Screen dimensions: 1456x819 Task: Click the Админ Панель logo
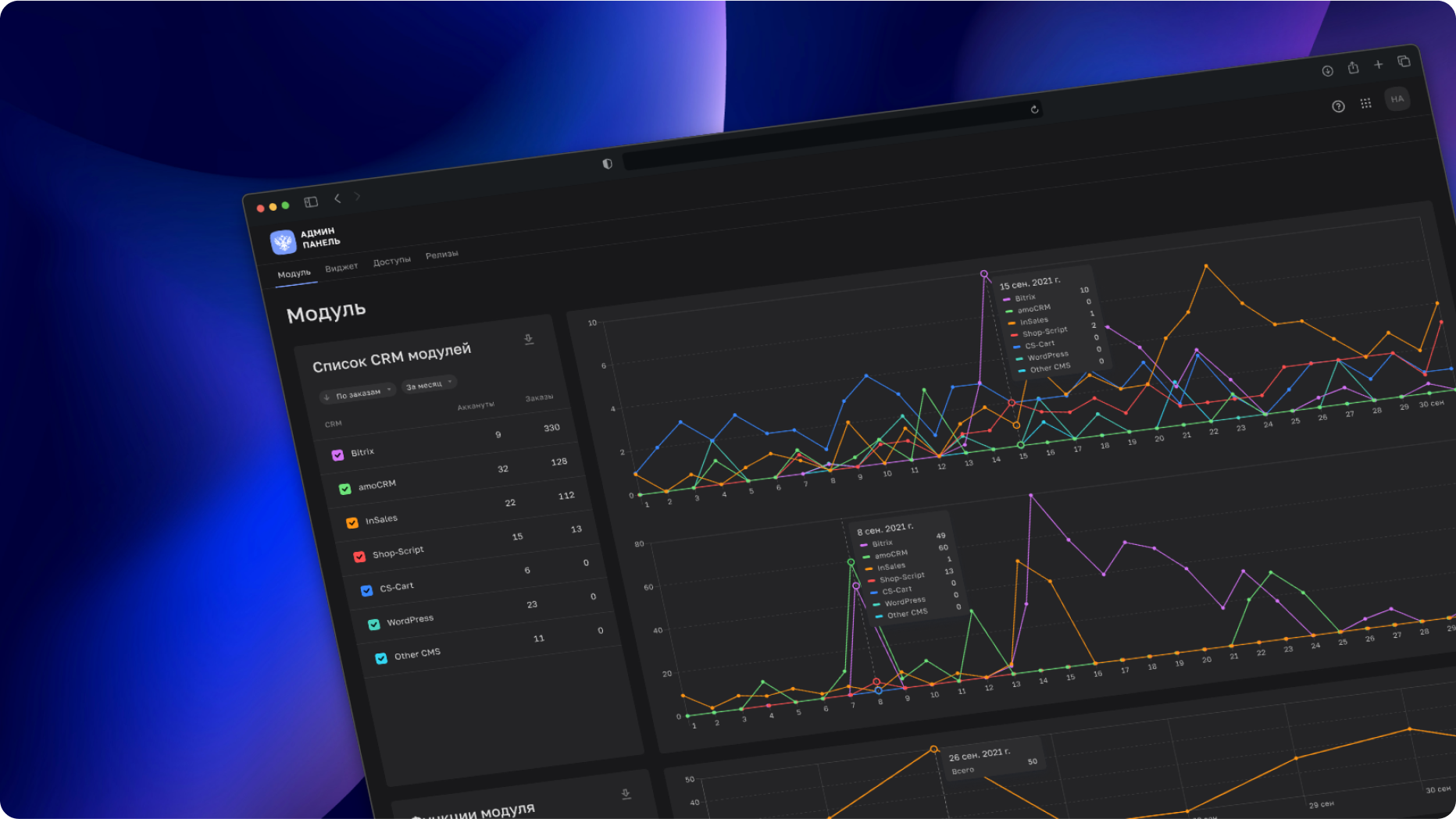(284, 242)
